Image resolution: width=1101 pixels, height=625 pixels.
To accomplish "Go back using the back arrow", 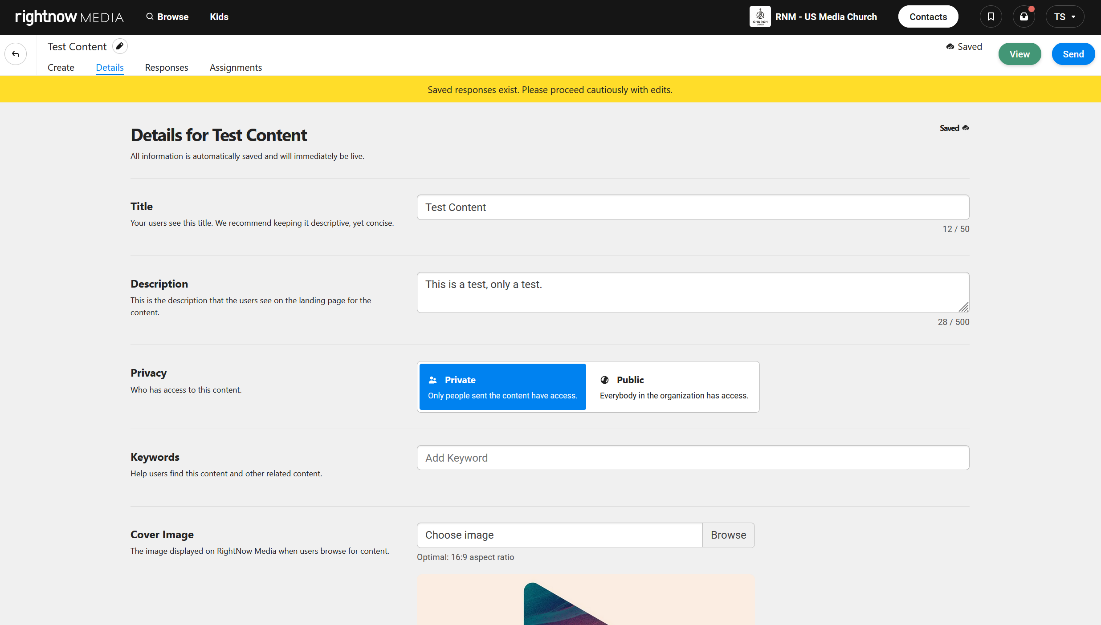I will tap(15, 52).
